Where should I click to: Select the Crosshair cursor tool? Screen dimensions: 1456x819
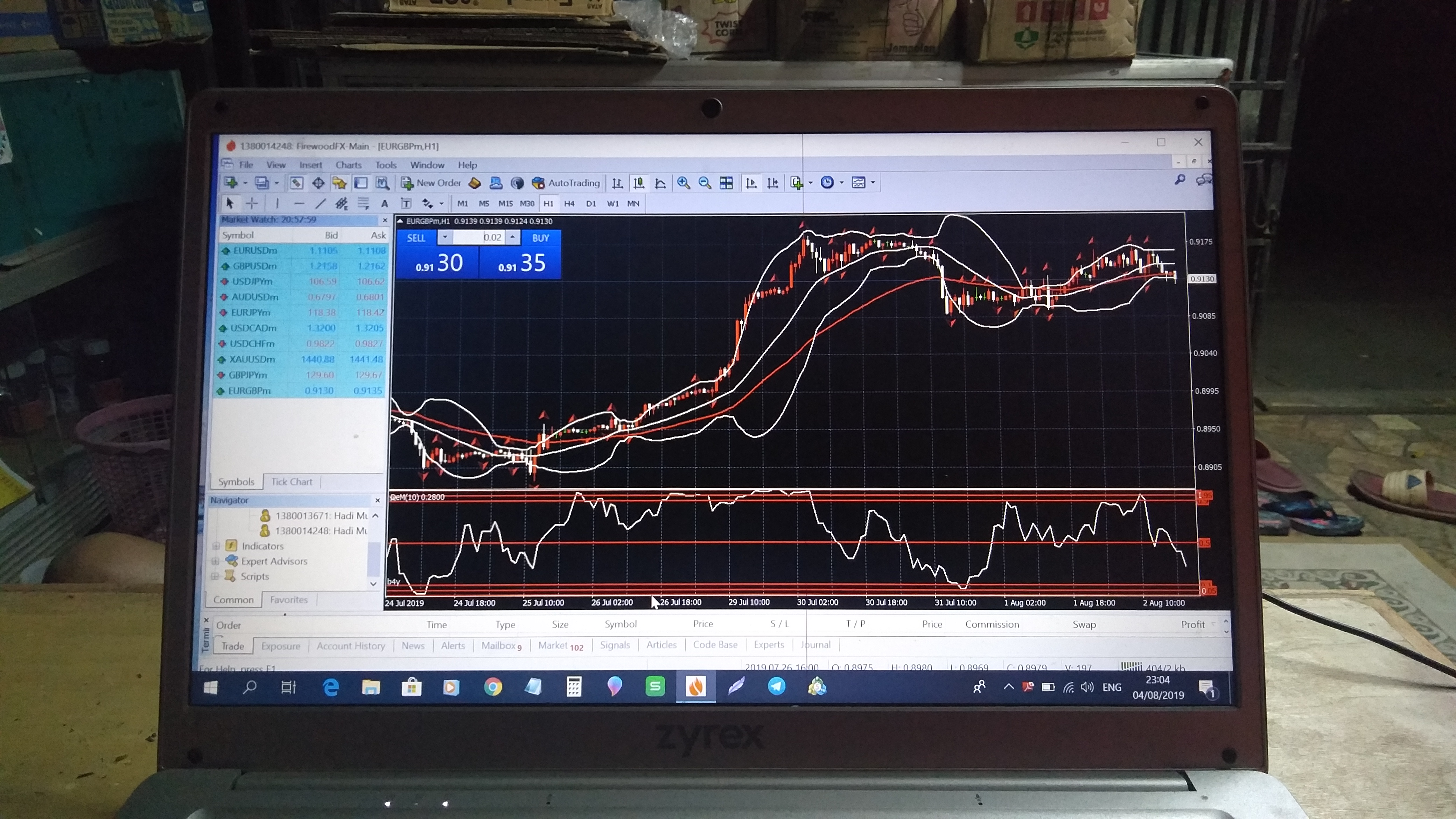pos(252,203)
